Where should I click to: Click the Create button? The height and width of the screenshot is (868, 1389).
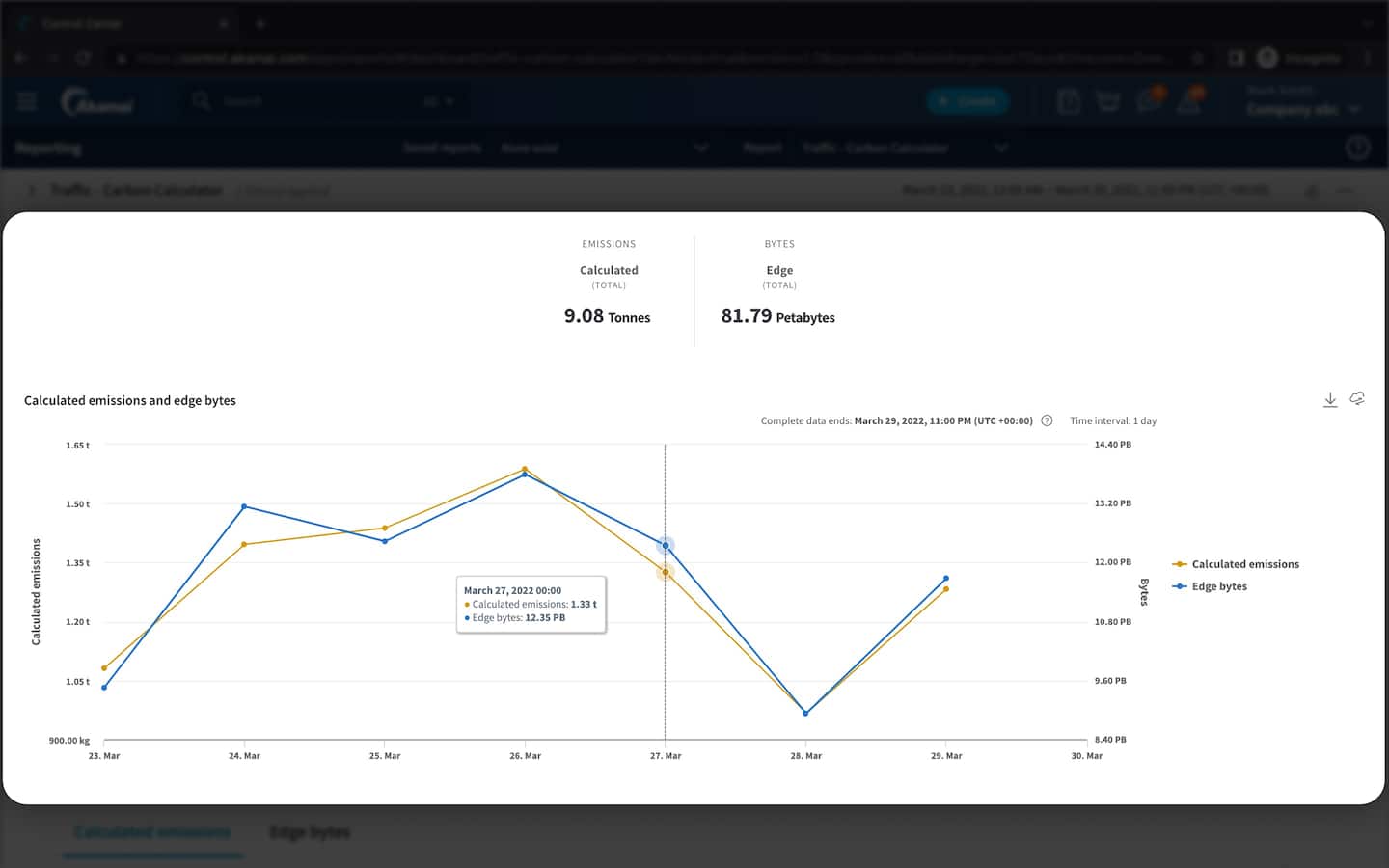pos(967,101)
